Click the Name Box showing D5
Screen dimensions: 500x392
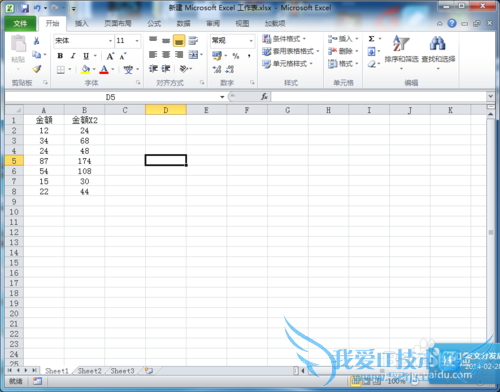tap(110, 97)
